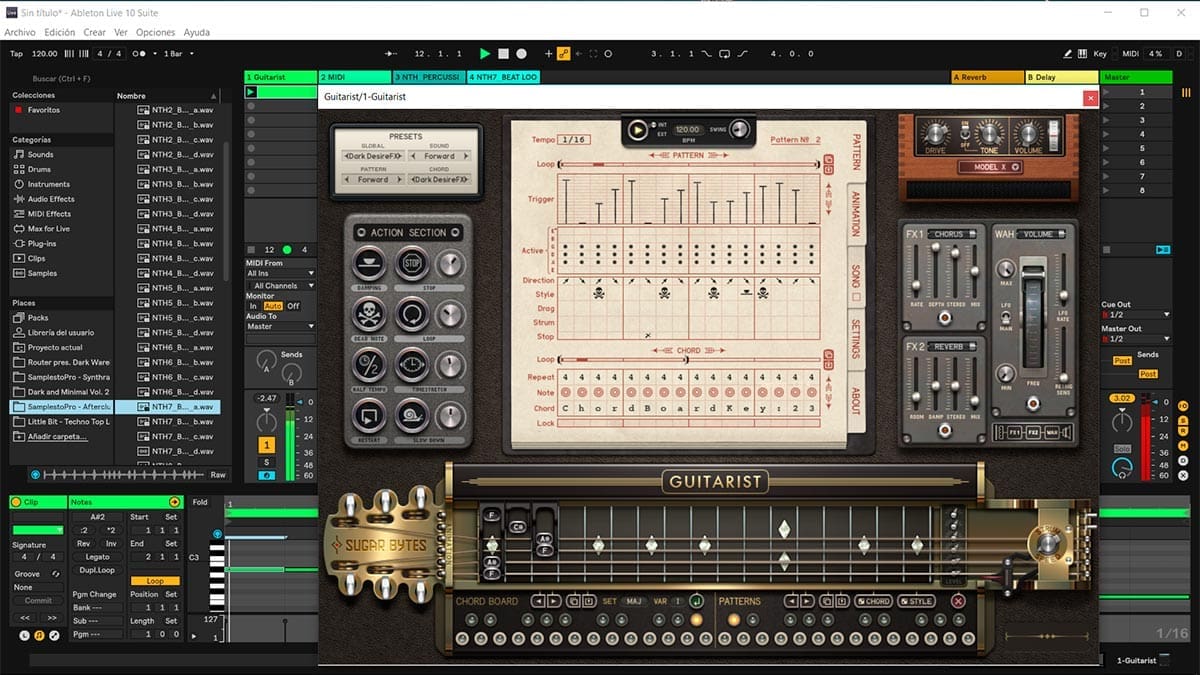1200x675 pixels.
Task: Select the Sounds category in browser
Action: point(41,155)
